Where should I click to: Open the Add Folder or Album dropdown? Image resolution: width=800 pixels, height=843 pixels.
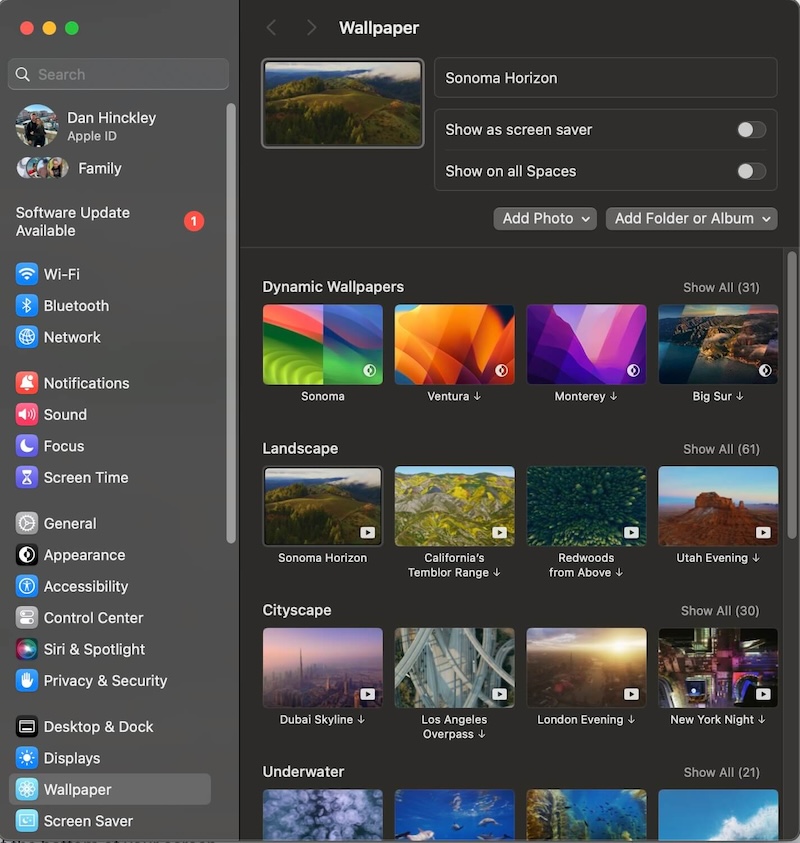tap(691, 219)
